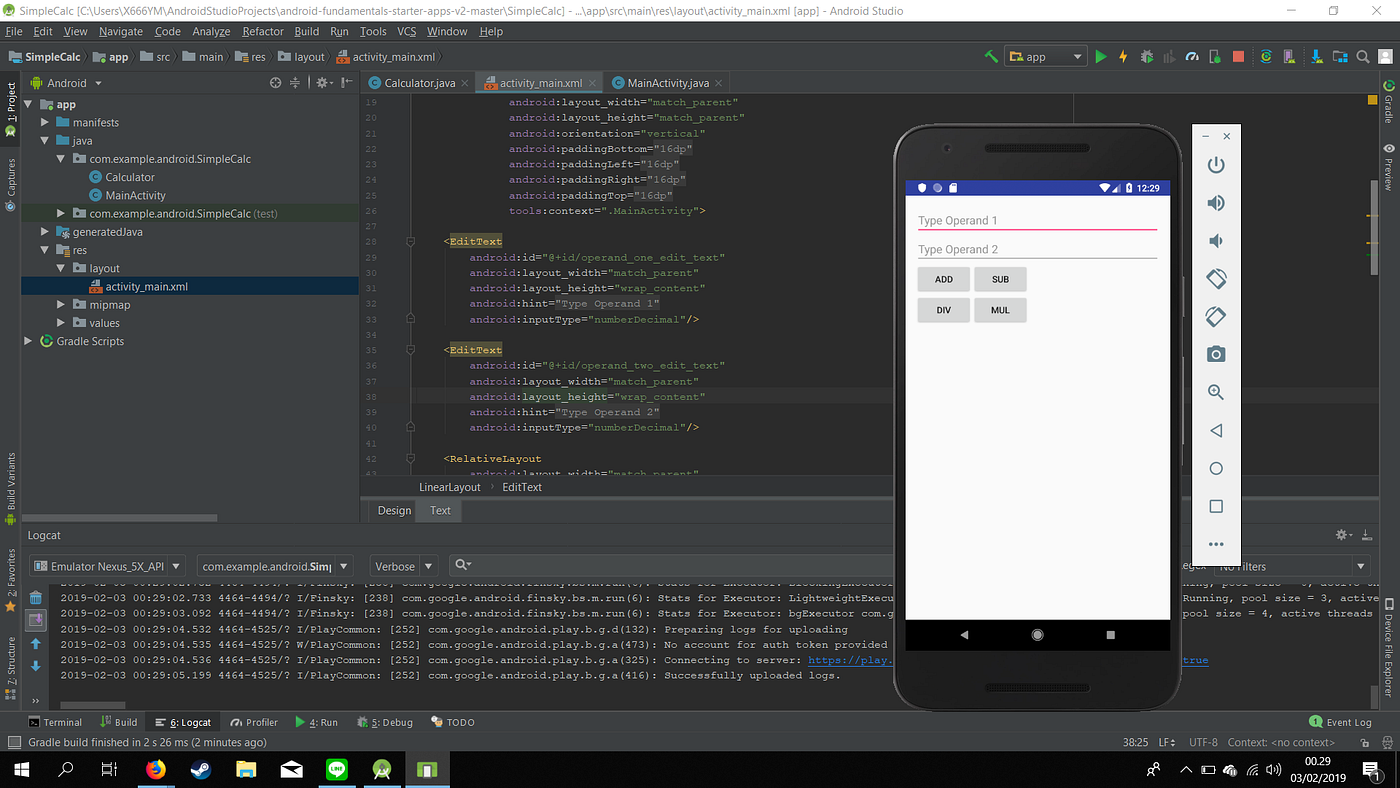Open Firefox from the Windows taskbar
The image size is (1400, 788).
click(x=155, y=769)
